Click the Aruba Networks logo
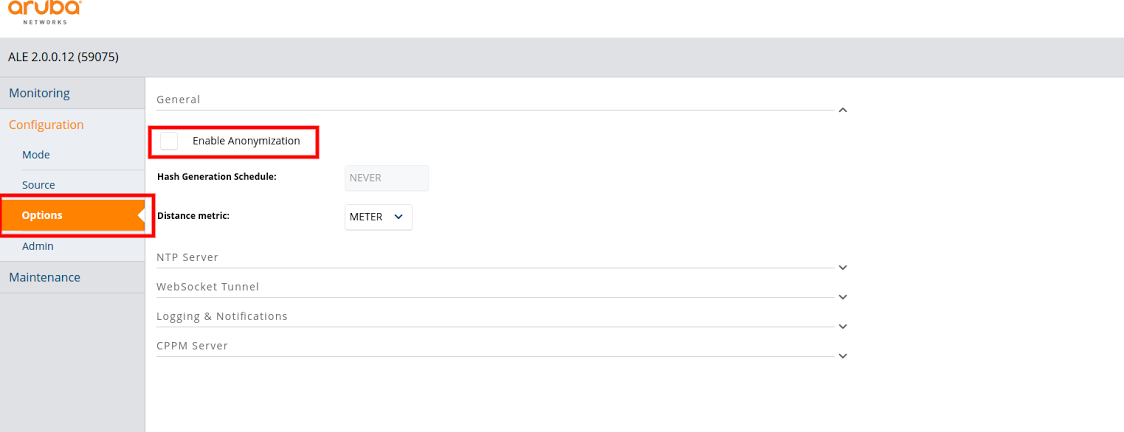This screenshot has height=432, width=1124. (x=44, y=11)
